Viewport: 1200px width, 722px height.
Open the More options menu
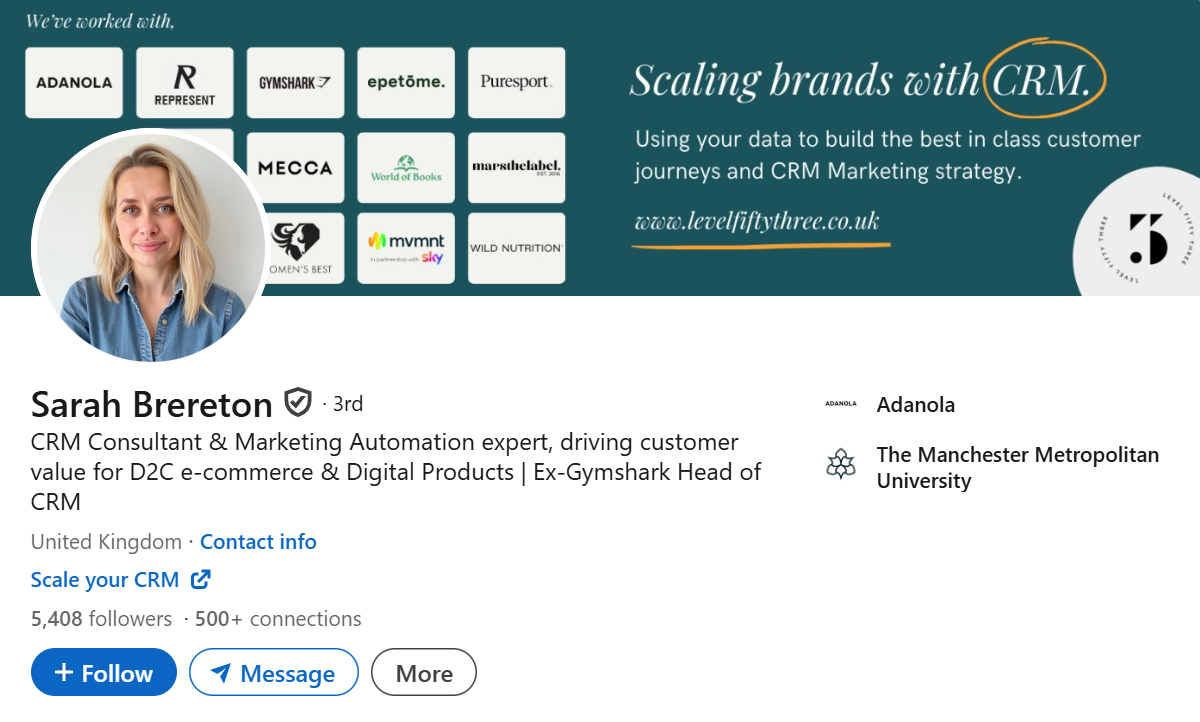click(424, 672)
